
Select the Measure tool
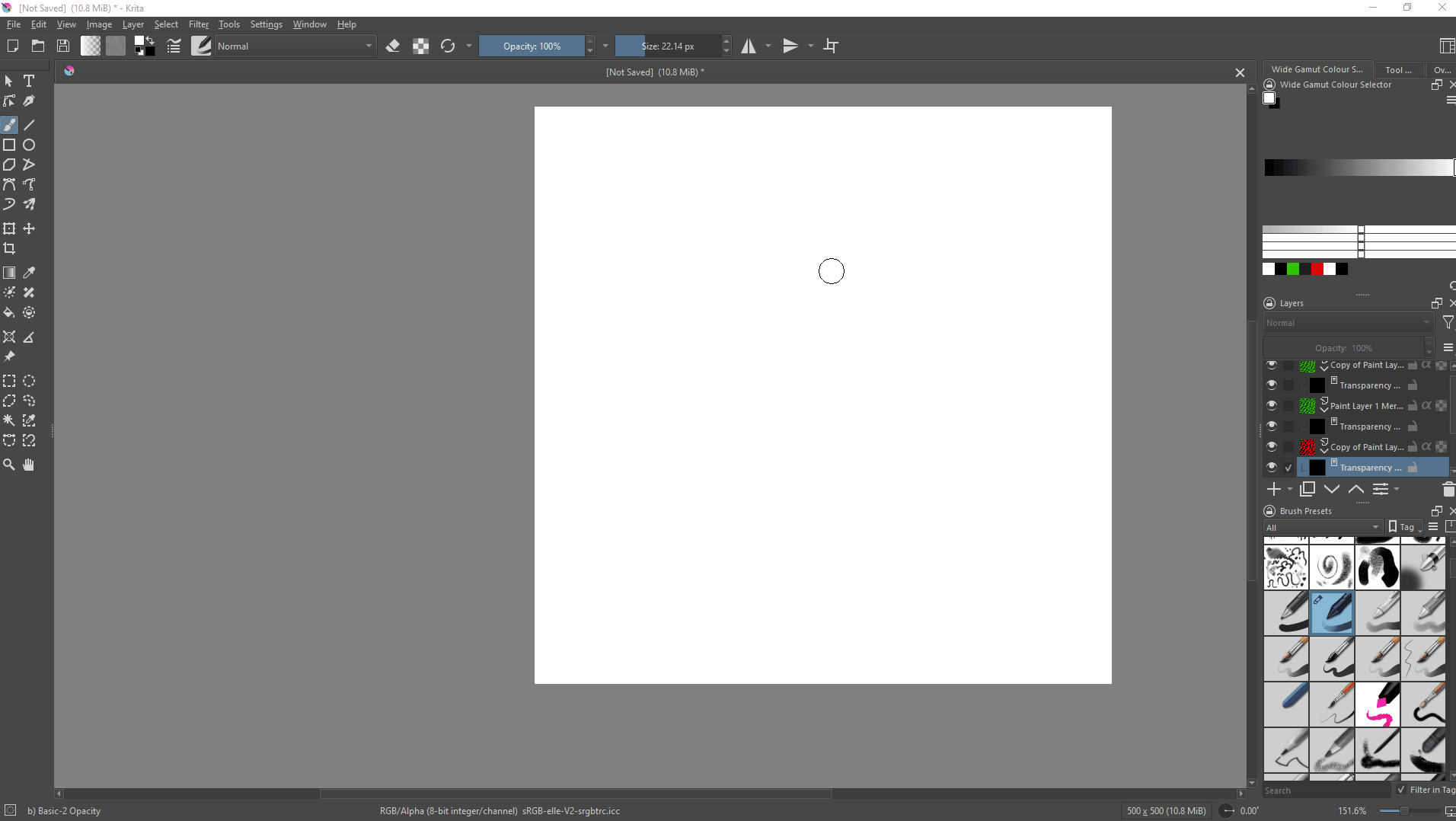click(29, 337)
